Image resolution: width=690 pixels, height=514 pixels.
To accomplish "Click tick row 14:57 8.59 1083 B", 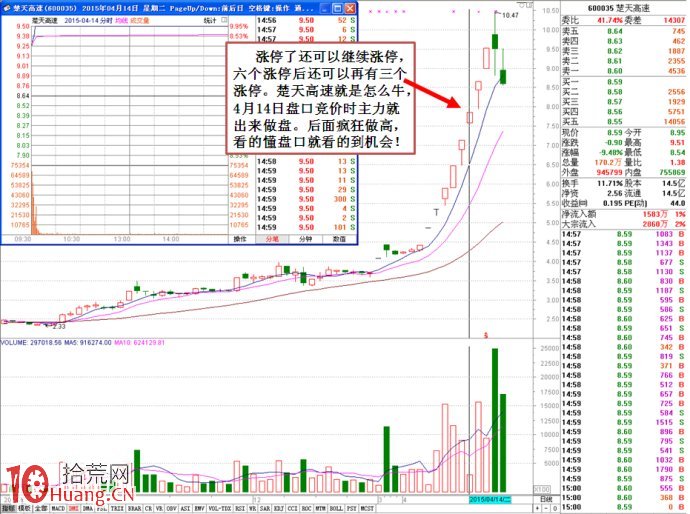I will tap(624, 234).
